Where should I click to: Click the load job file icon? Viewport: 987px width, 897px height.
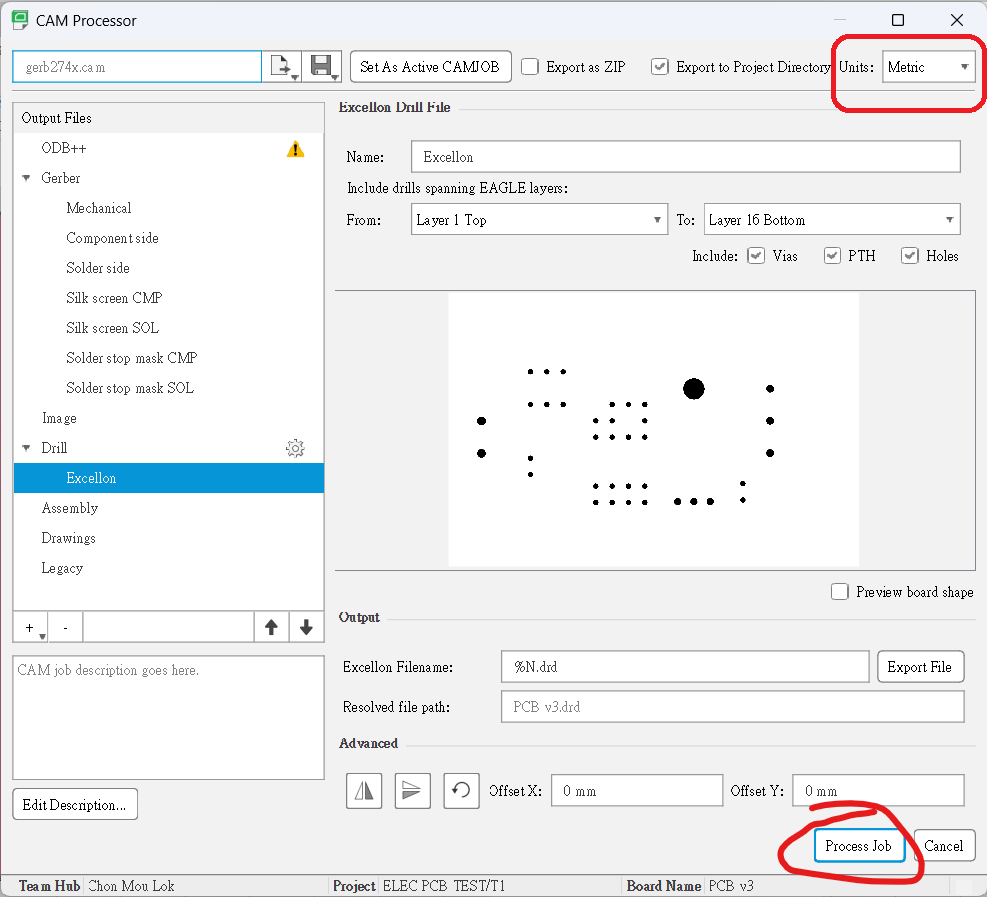[282, 67]
